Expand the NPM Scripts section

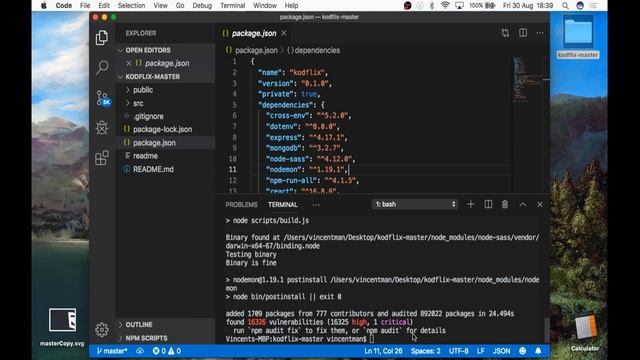tap(165, 338)
